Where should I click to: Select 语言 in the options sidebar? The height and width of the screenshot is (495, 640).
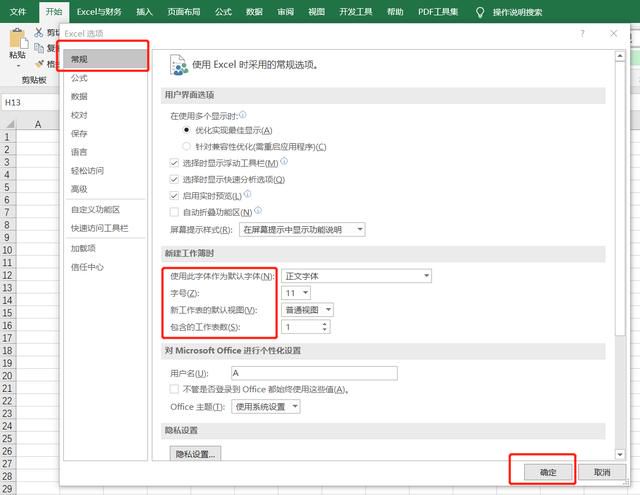[105, 152]
